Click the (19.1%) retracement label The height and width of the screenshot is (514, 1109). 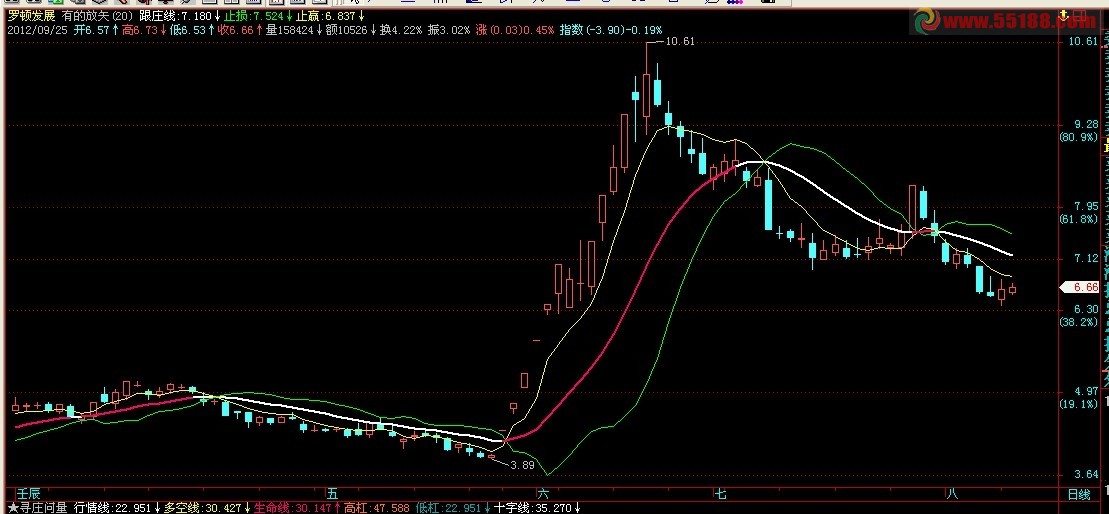pyautogui.click(x=1078, y=404)
